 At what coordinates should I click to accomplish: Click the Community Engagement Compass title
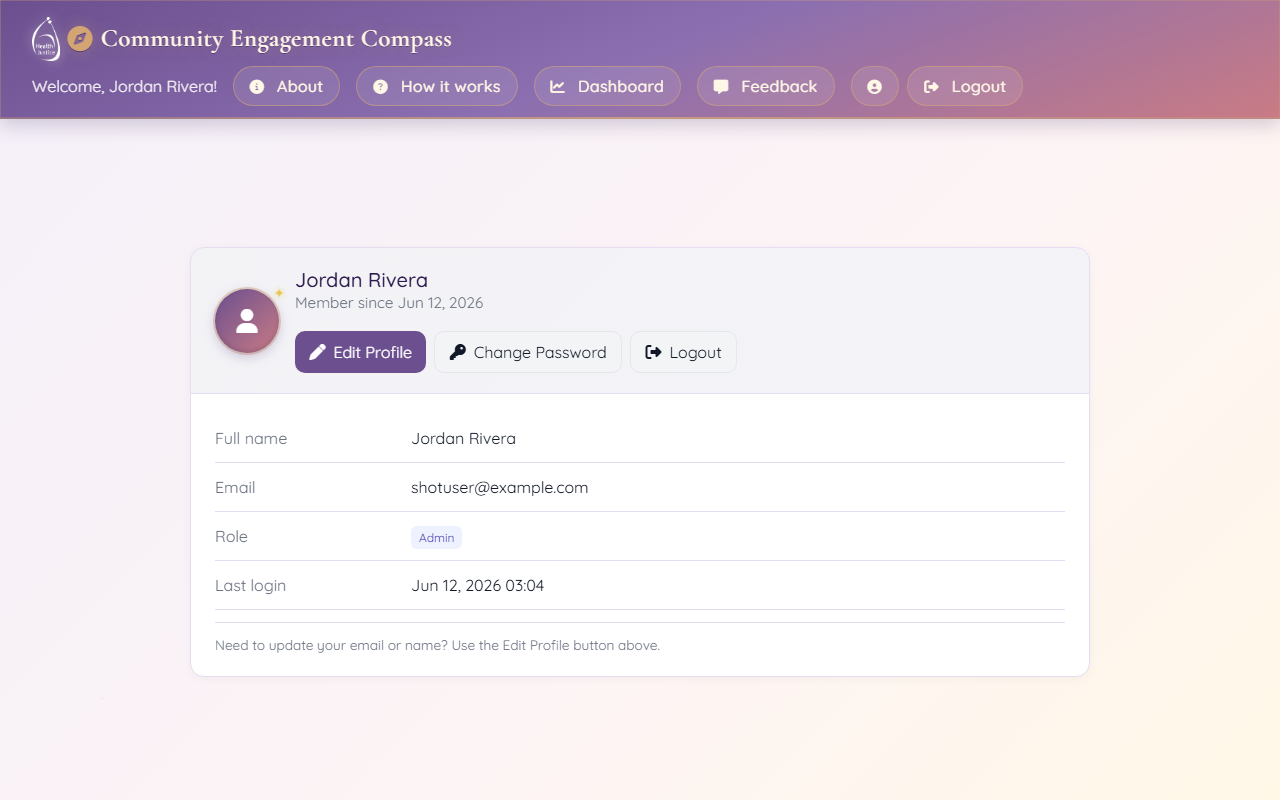276,39
